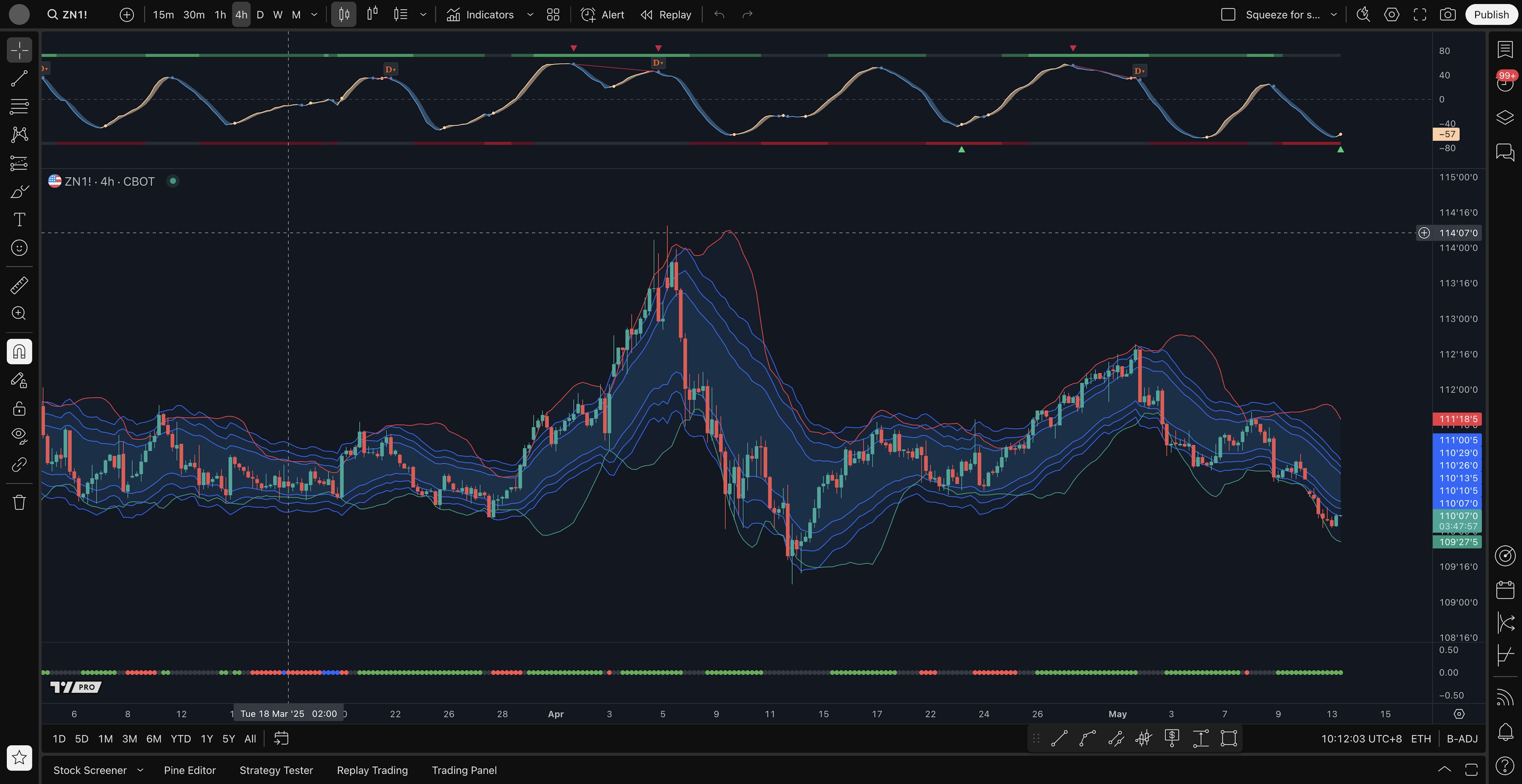Open the calendar go-to-date icon
1522x784 pixels.
point(281,738)
